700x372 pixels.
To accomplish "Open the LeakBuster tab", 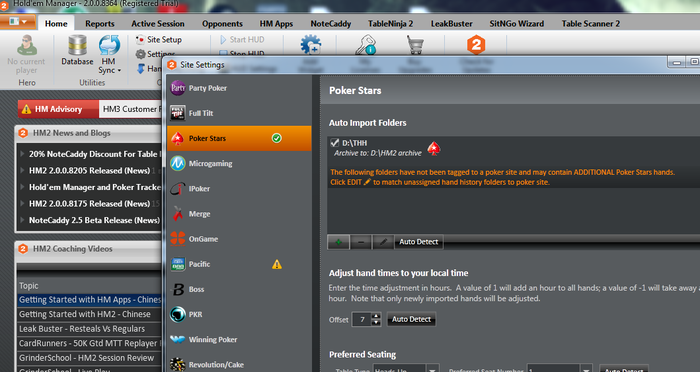I will click(451, 24).
